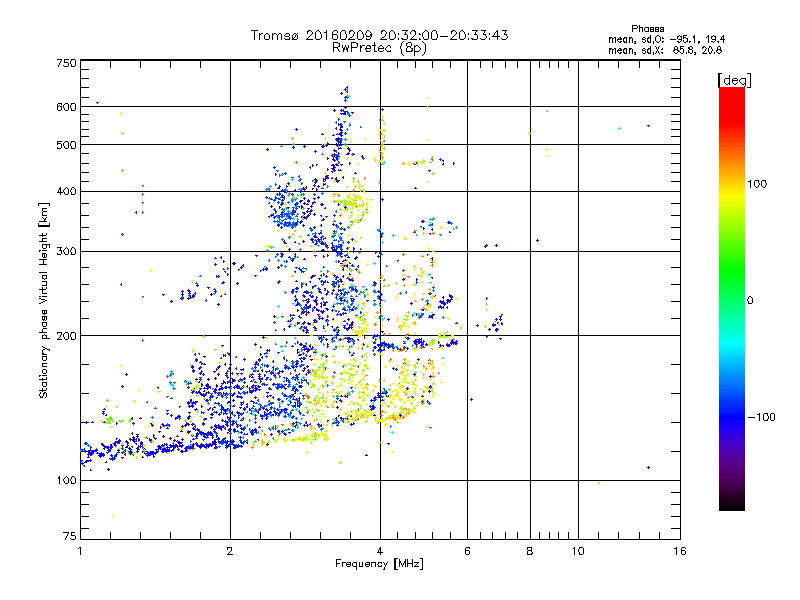Image resolution: width=800 pixels, height=600 pixels.
Task: Click the y-axis '100' tick label
Action: [x=66, y=480]
